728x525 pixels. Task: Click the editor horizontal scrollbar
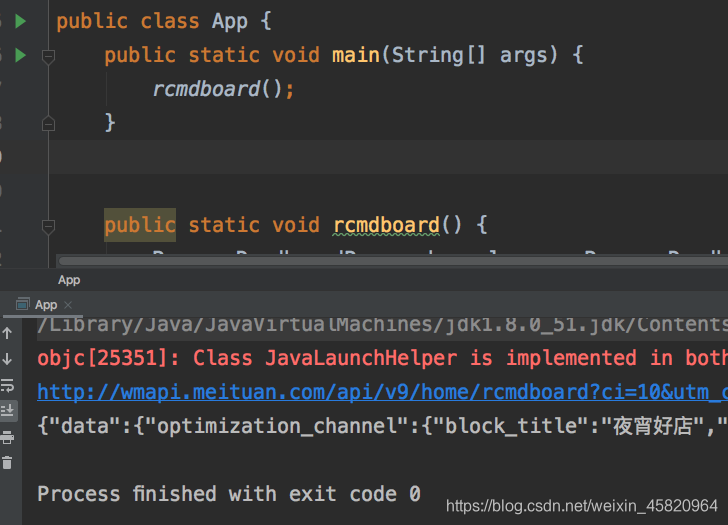click(x=392, y=261)
